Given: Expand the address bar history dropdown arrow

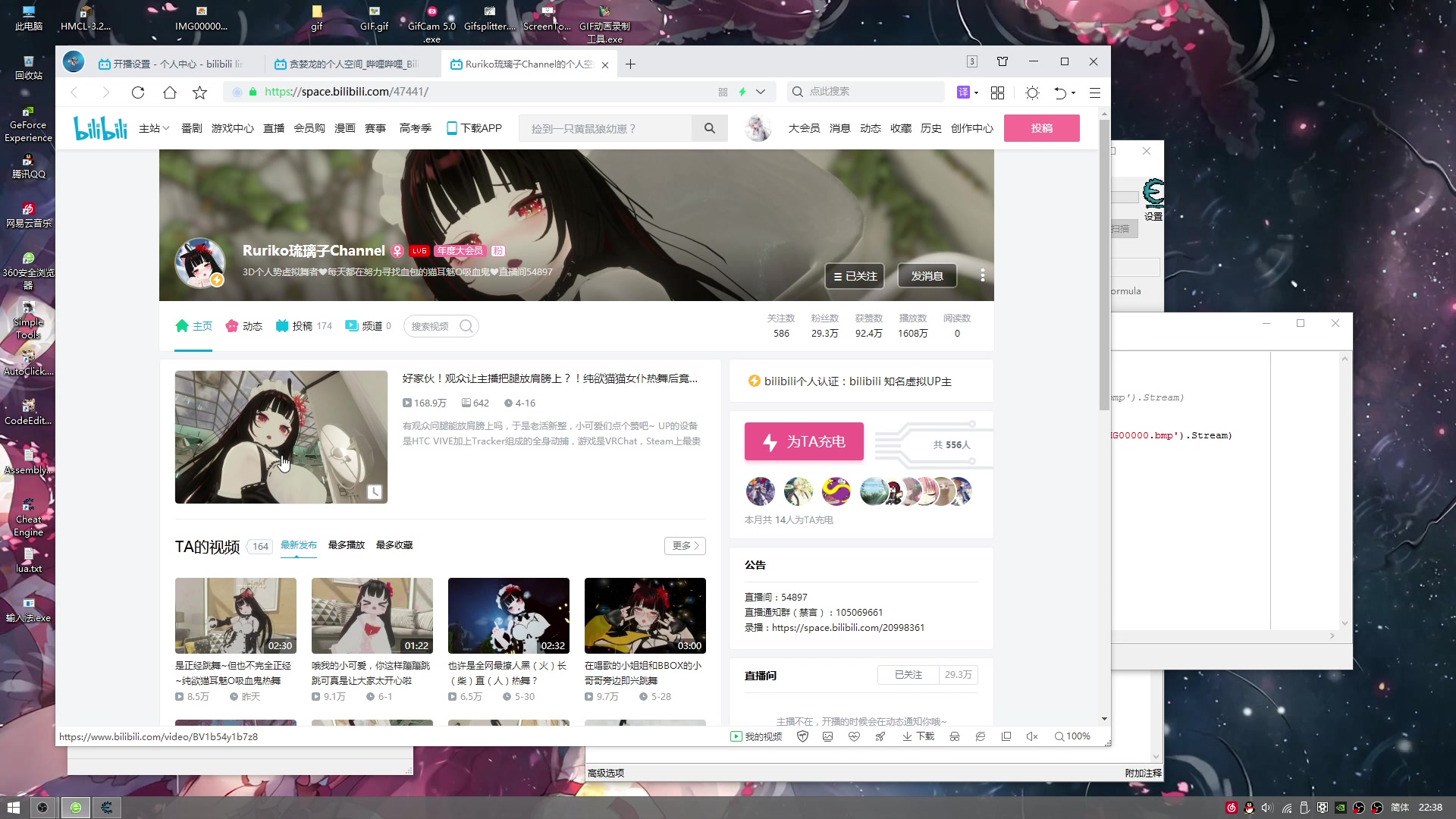Looking at the screenshot, I should 761,92.
